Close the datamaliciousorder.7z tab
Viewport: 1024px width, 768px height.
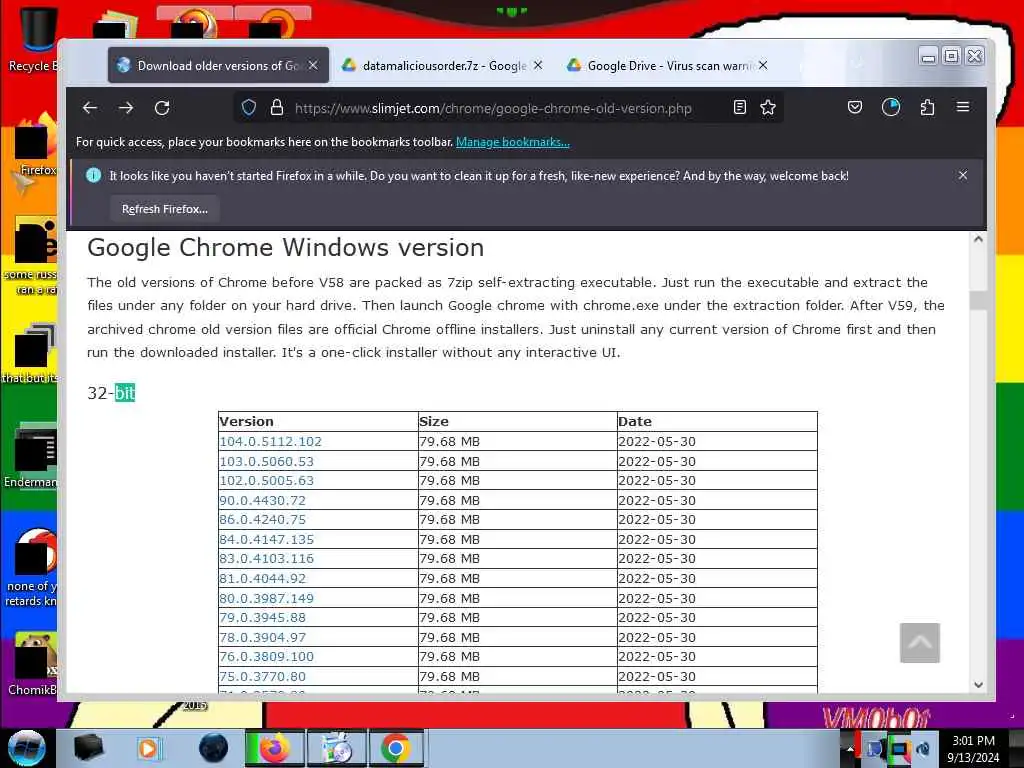click(x=537, y=65)
